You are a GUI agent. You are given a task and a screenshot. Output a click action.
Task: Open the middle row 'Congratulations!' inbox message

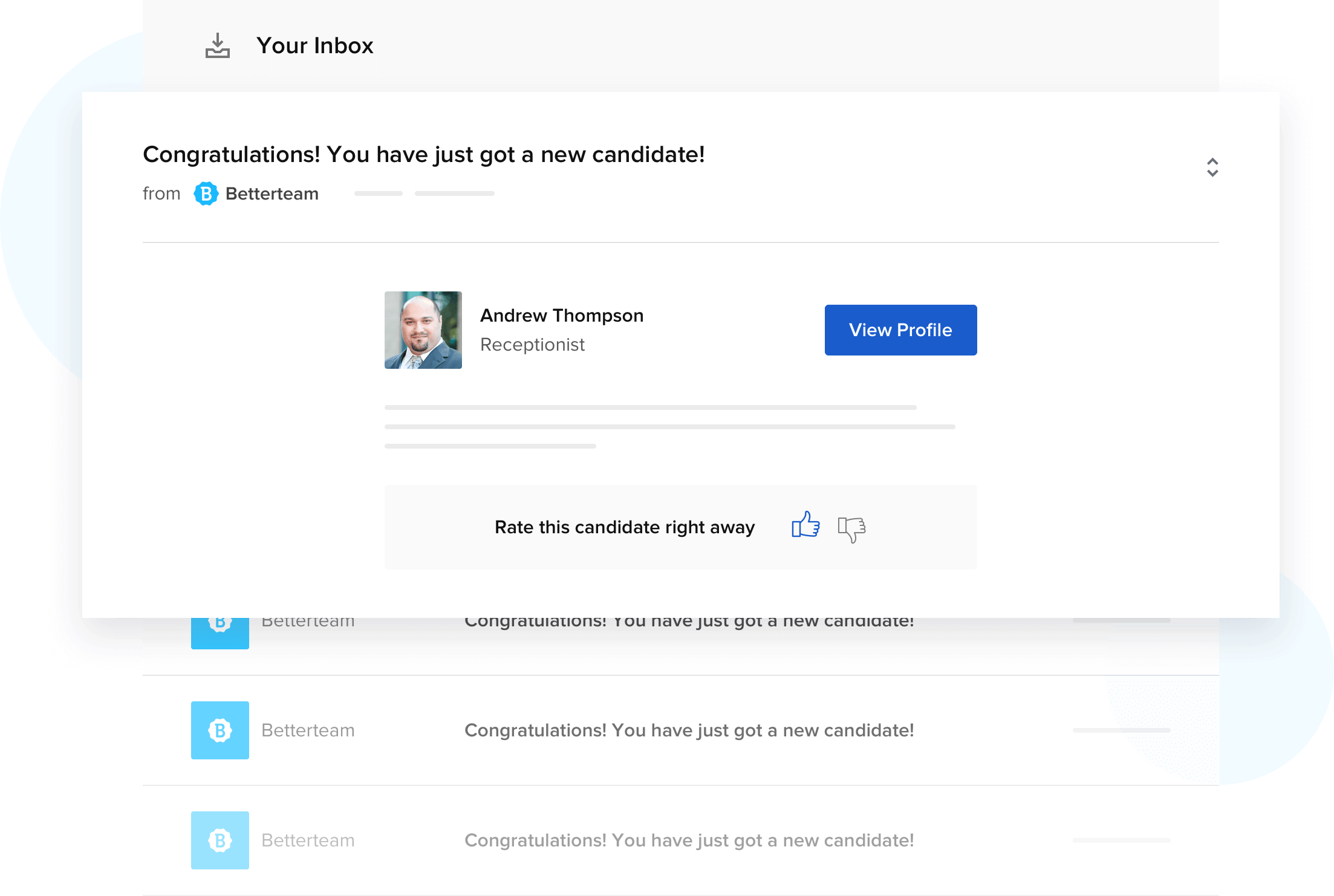(x=689, y=730)
